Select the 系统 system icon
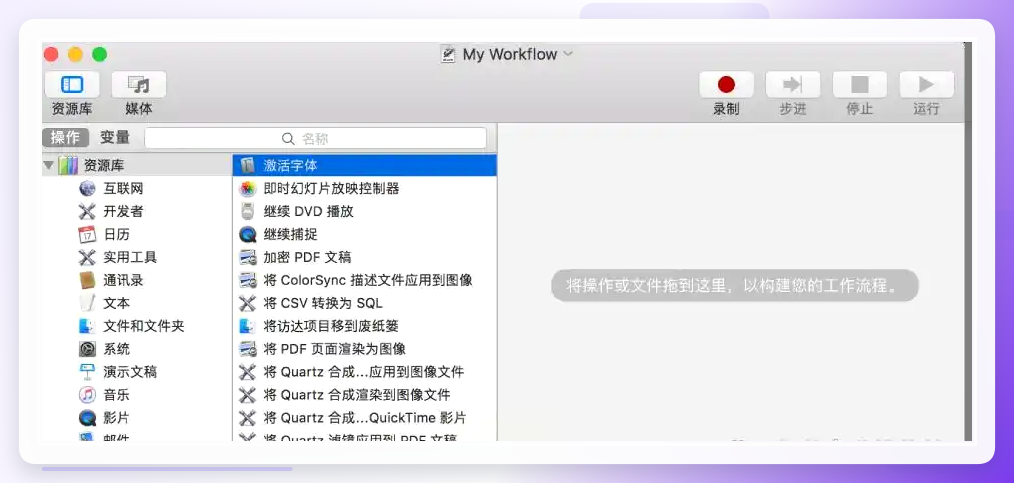Image resolution: width=1014 pixels, height=483 pixels. point(87,349)
